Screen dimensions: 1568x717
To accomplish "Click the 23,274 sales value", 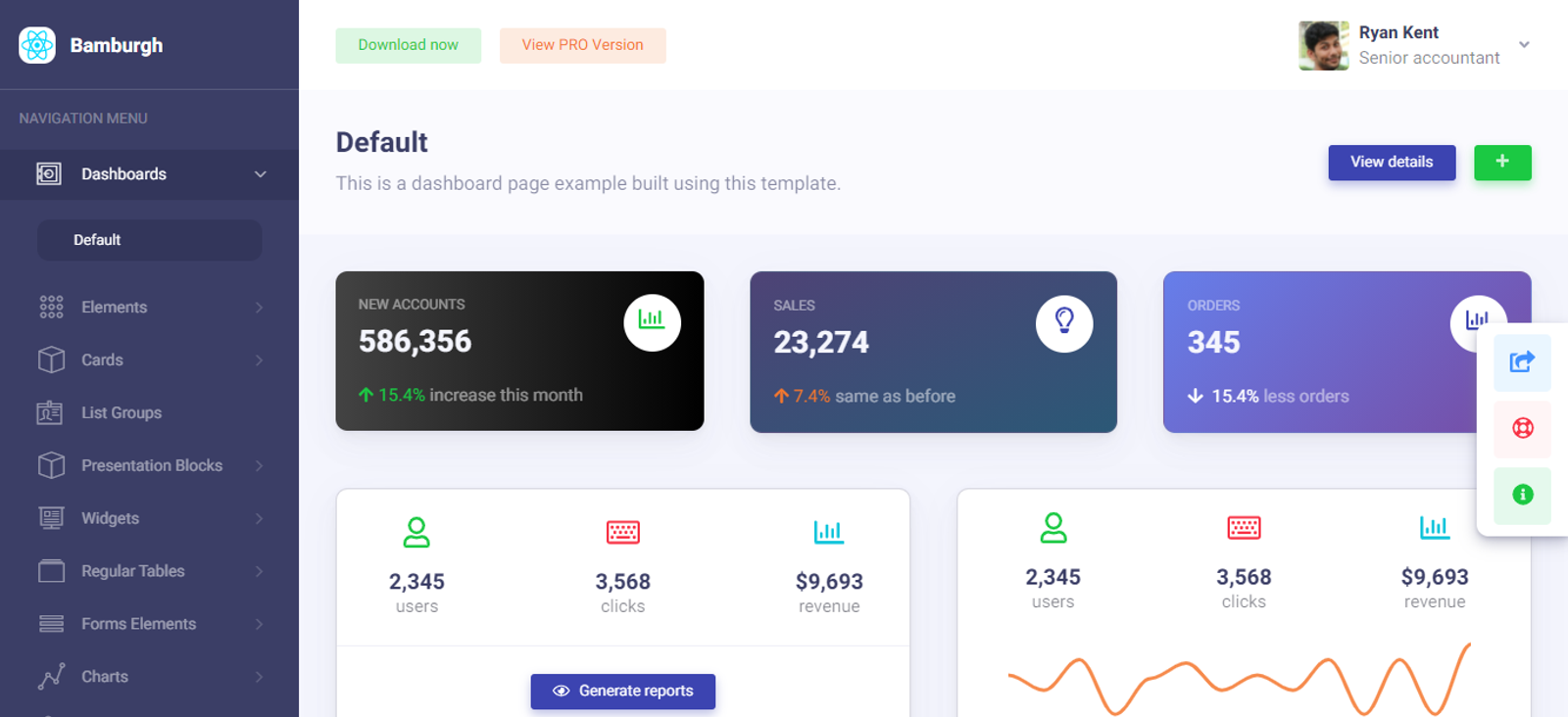I will click(821, 342).
